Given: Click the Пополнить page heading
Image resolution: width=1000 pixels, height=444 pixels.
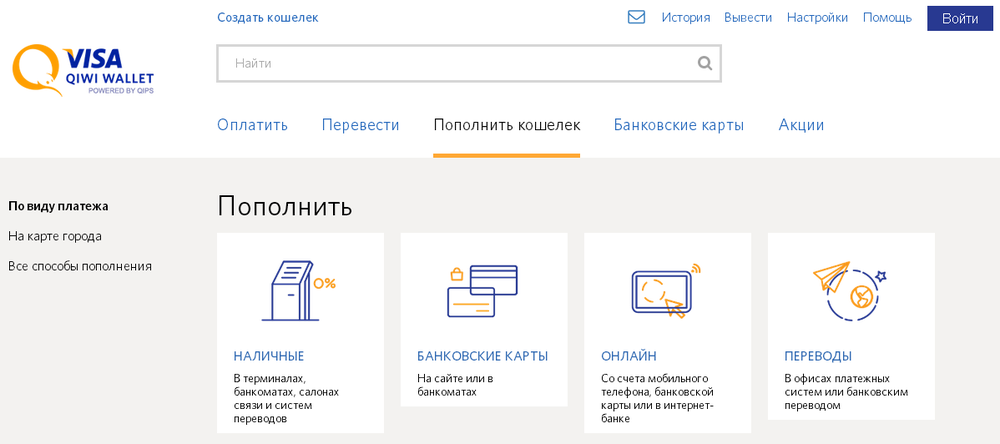Looking at the screenshot, I should (284, 207).
